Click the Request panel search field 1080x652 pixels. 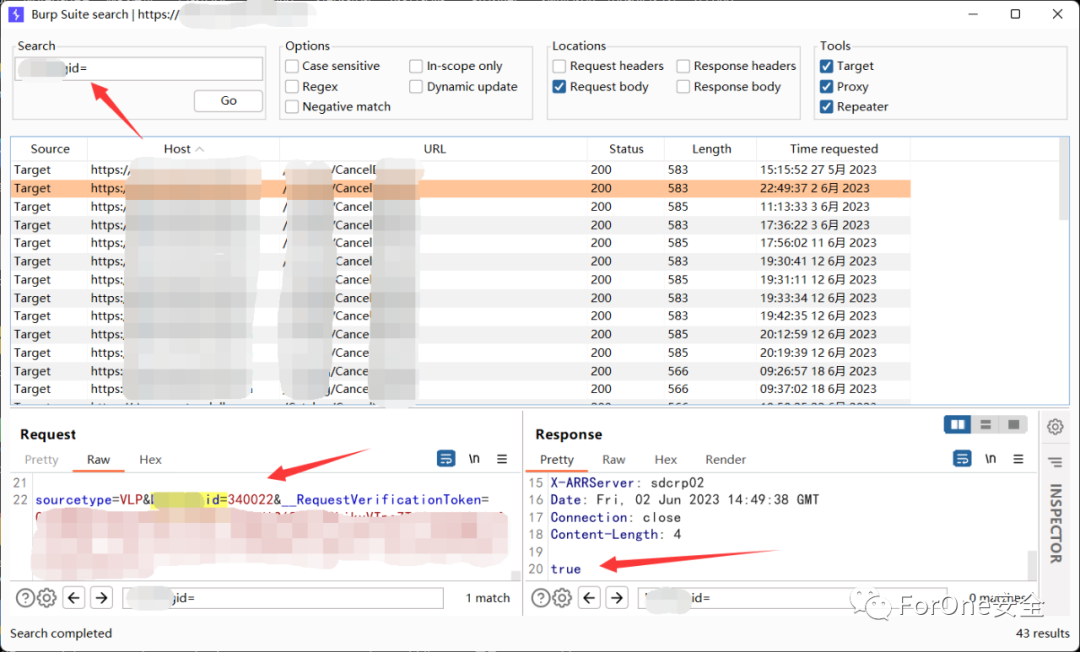(x=283, y=598)
